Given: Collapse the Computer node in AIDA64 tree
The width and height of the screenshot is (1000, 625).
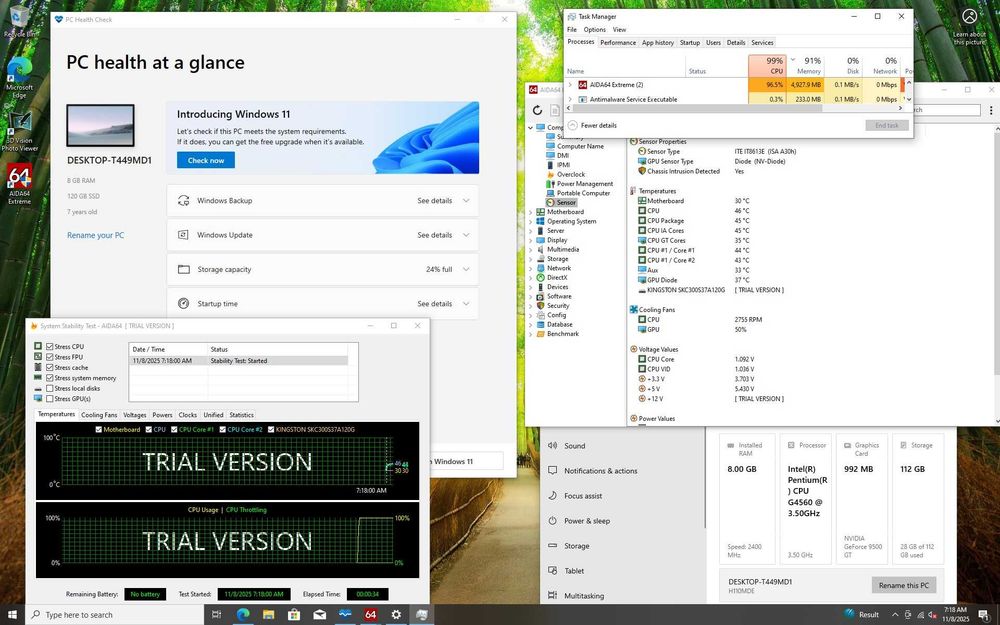Looking at the screenshot, I should coord(531,128).
